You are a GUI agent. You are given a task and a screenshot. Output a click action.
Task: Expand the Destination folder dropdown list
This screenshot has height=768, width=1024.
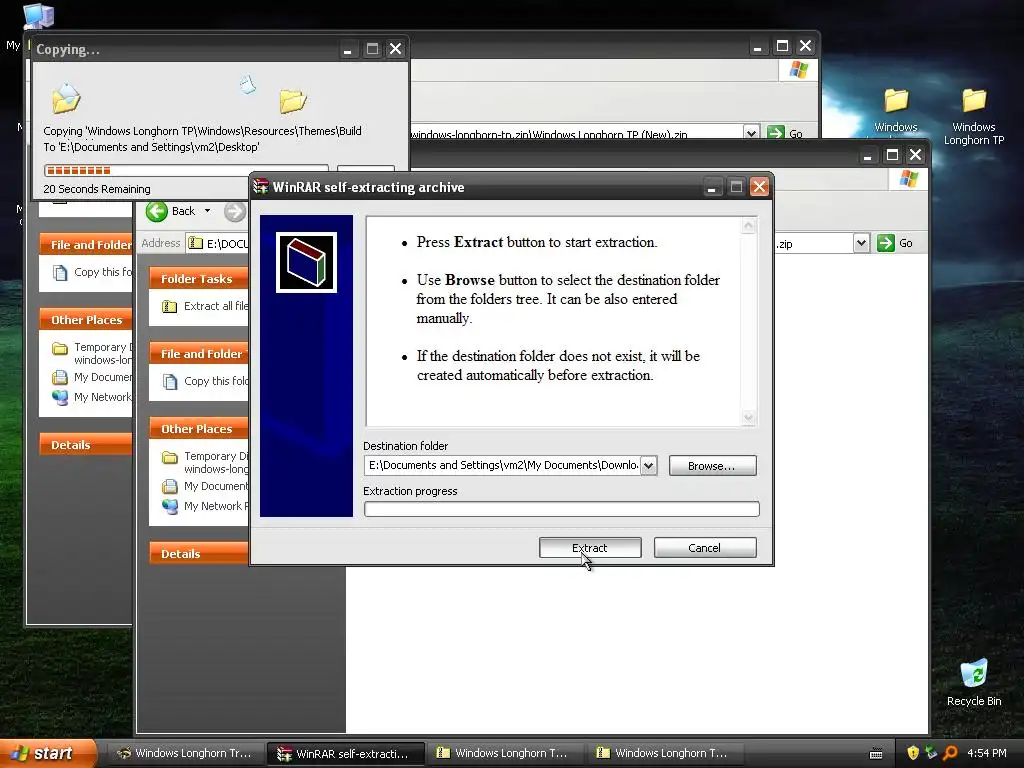pyautogui.click(x=648, y=466)
